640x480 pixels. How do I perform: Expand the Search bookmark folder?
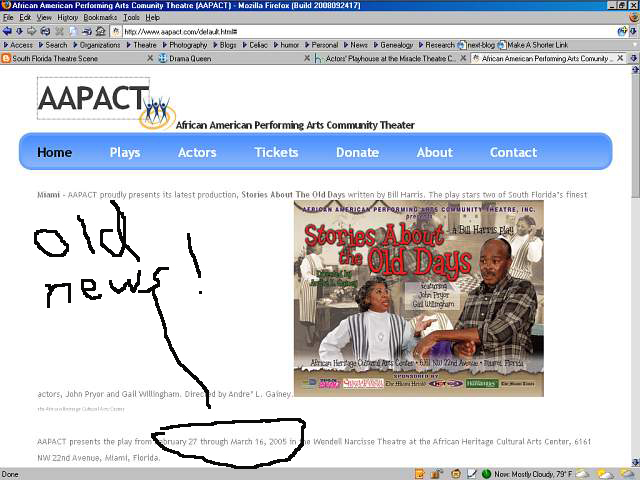tap(53, 45)
